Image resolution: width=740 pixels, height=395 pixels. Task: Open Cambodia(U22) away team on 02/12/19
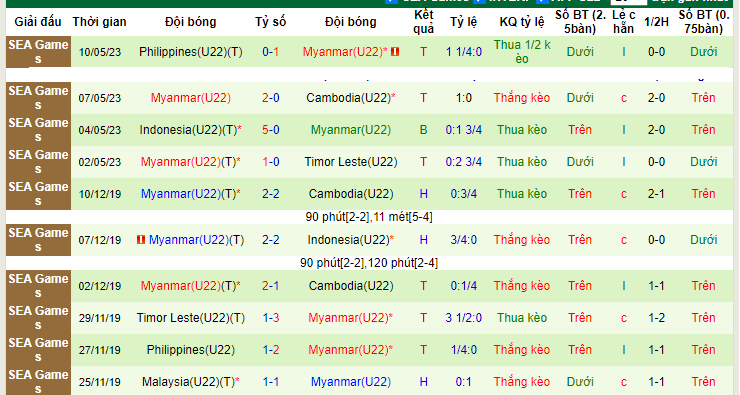[x=351, y=286]
